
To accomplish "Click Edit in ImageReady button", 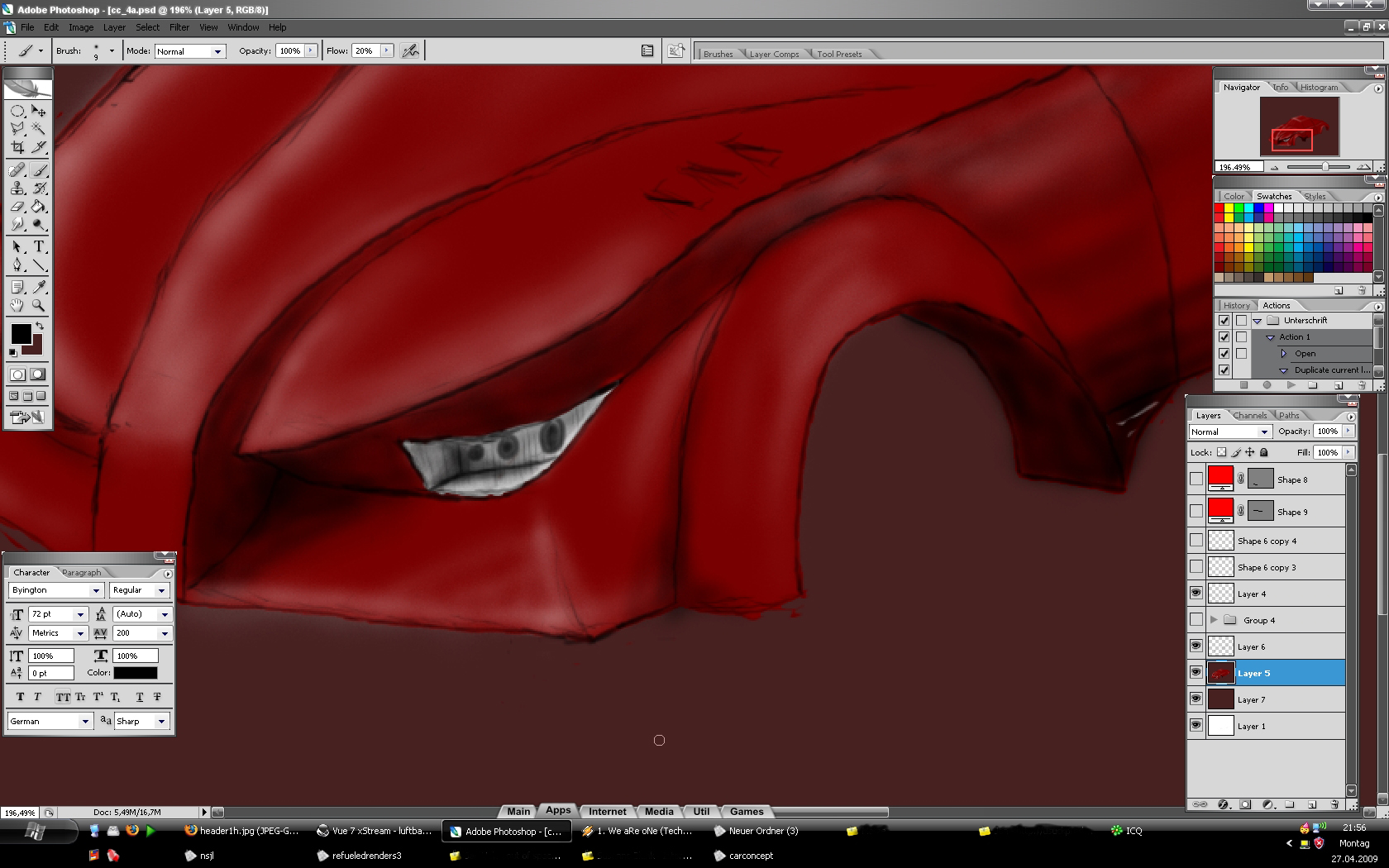I will (x=28, y=417).
